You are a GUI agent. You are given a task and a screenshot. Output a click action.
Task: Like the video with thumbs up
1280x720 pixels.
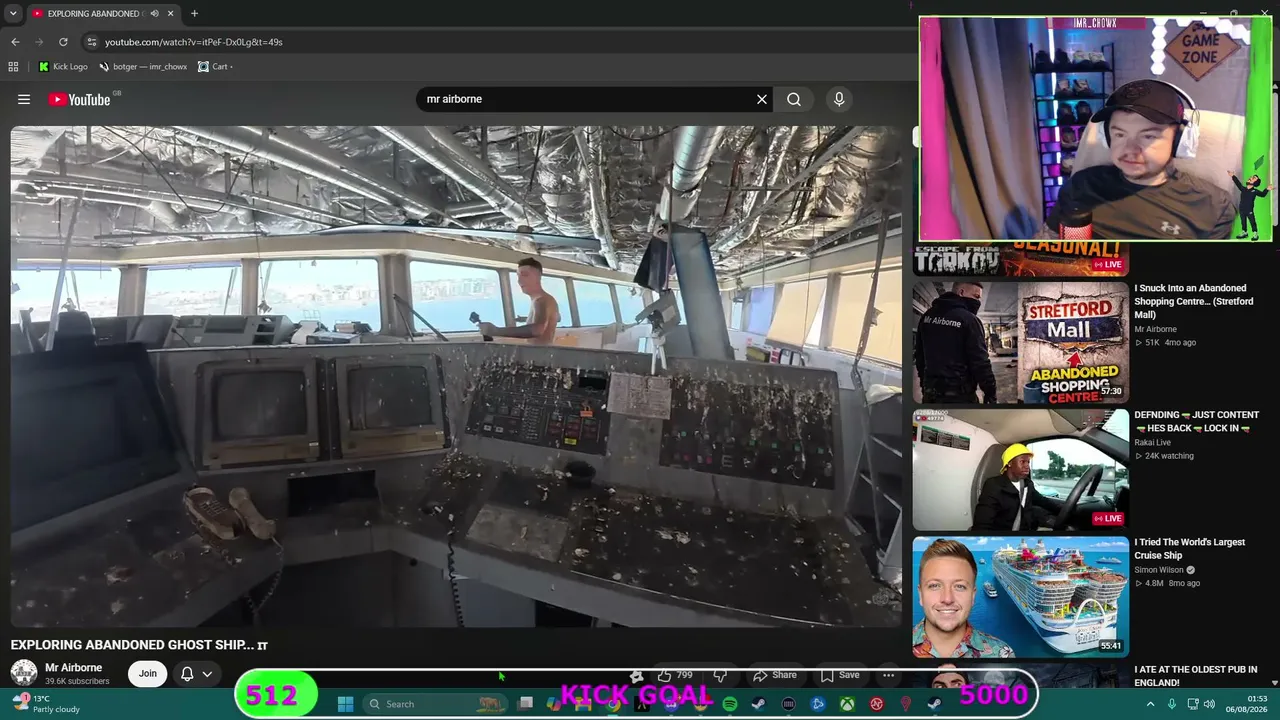point(674,675)
